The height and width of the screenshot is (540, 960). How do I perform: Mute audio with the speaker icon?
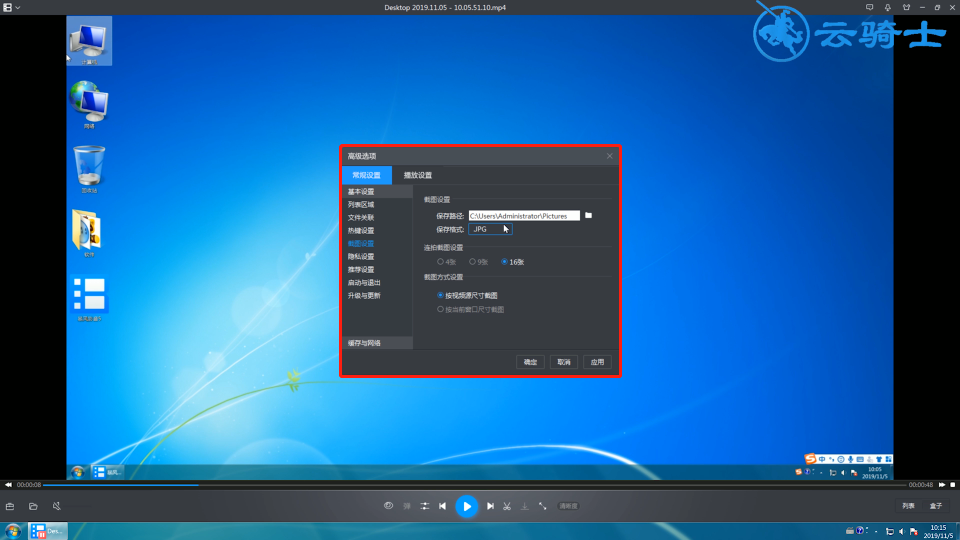pos(56,506)
